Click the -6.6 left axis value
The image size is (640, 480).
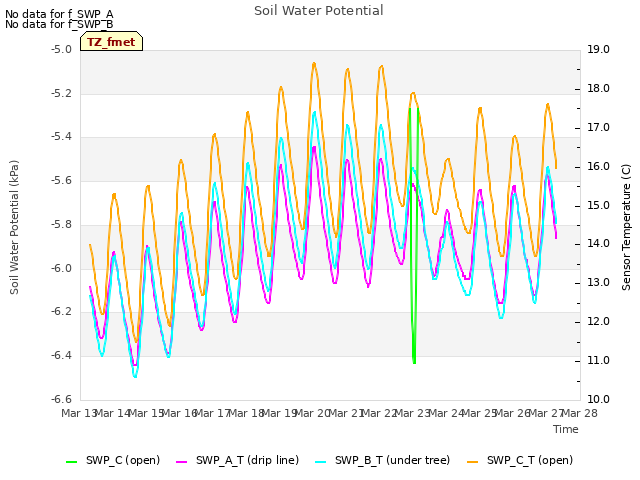click(61, 399)
